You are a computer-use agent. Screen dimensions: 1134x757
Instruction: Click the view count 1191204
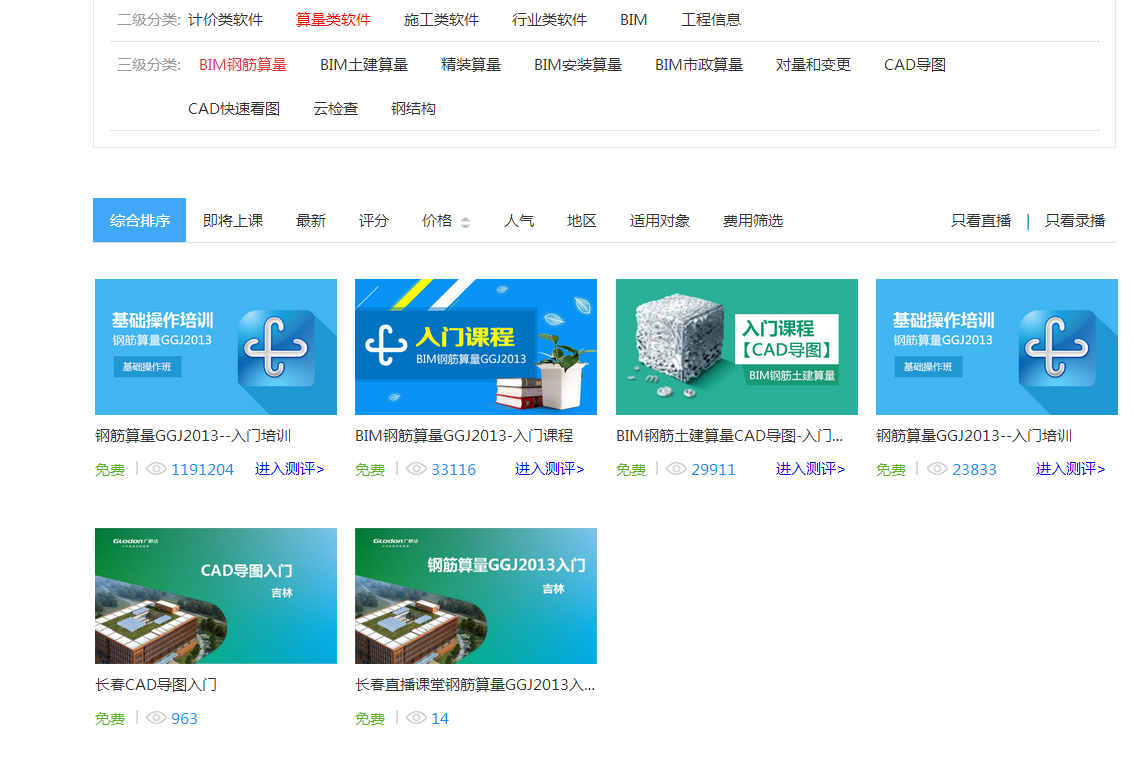pyautogui.click(x=202, y=470)
